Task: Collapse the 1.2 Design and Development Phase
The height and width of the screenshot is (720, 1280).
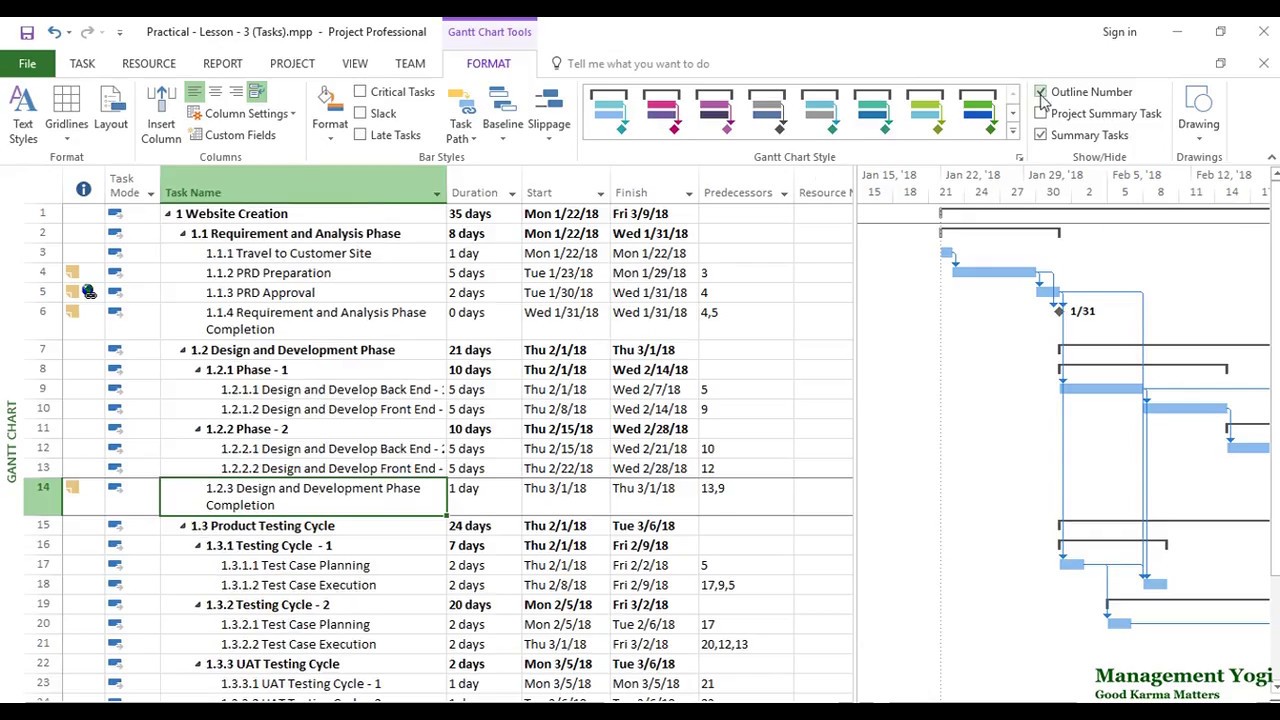Action: [183, 350]
